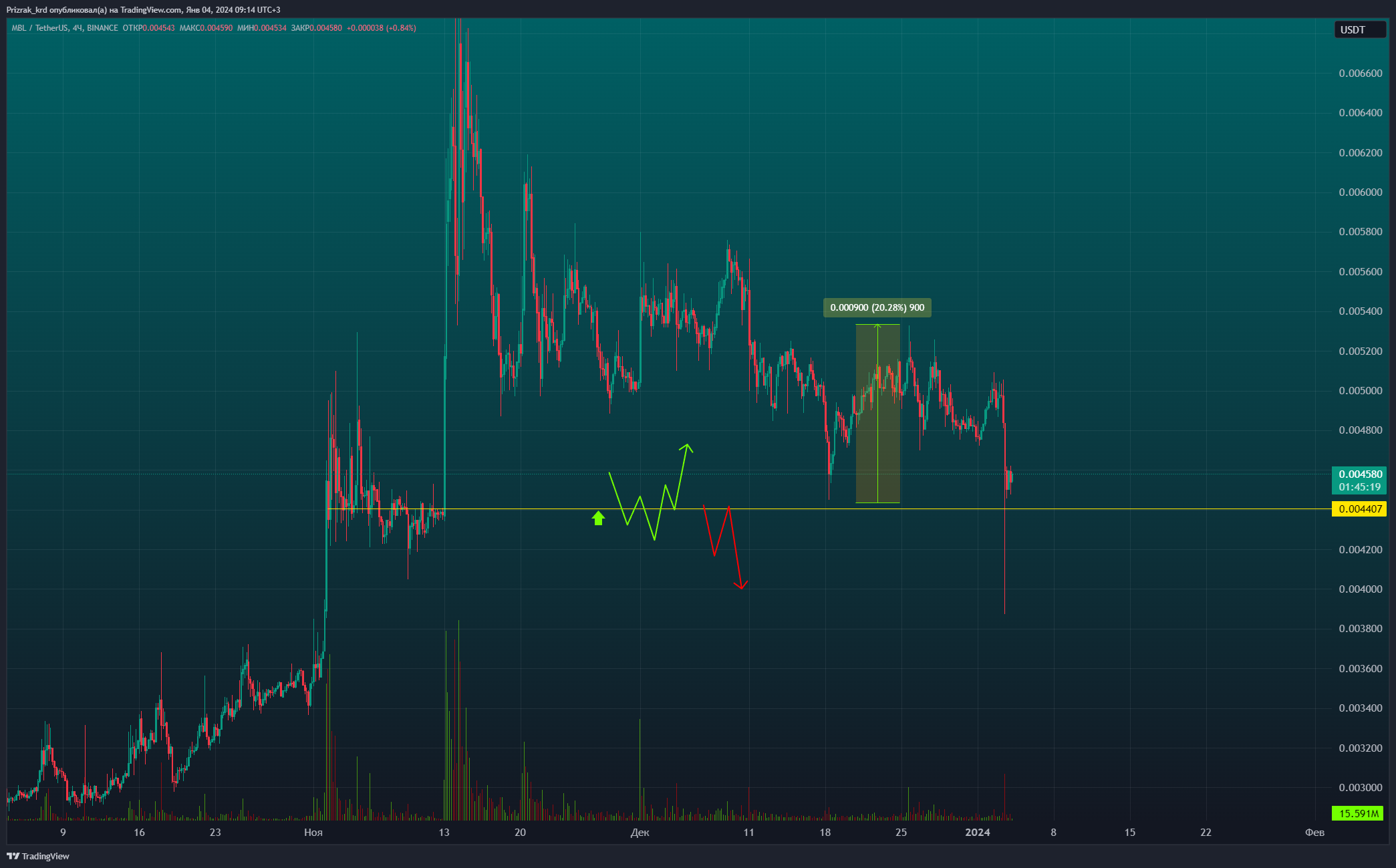Viewport: 1396px width, 868px height.
Task: Click the Дек month label on time axis
Action: (640, 833)
